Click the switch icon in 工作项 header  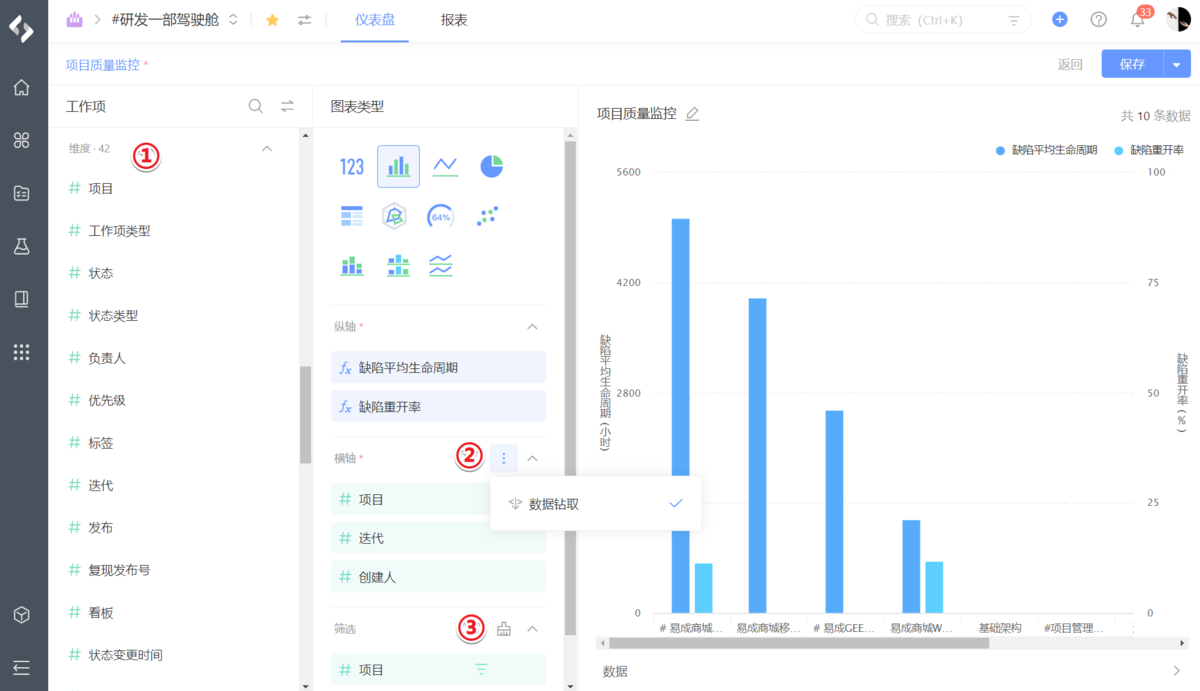[287, 106]
